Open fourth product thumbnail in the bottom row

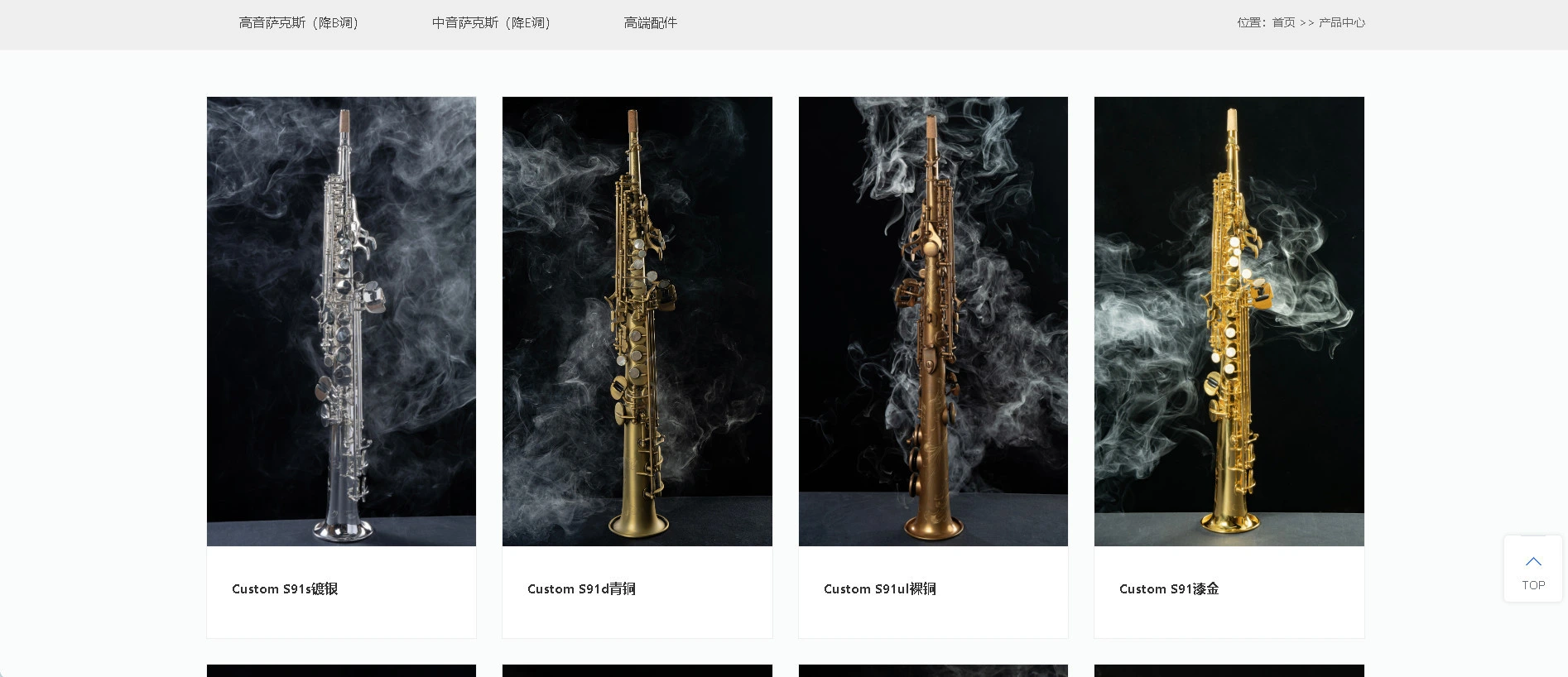coord(1229,670)
